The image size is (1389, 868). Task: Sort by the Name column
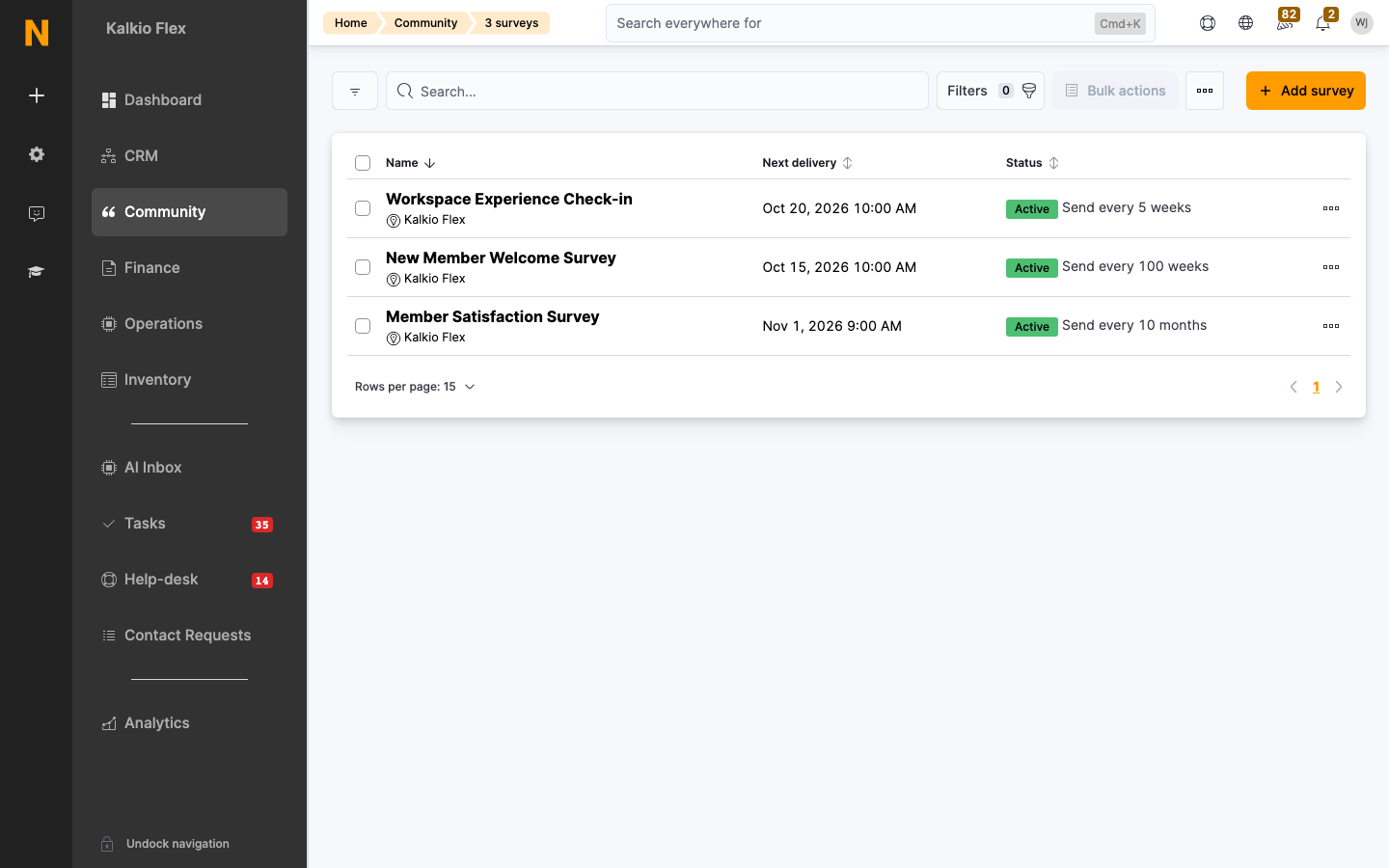[411, 163]
